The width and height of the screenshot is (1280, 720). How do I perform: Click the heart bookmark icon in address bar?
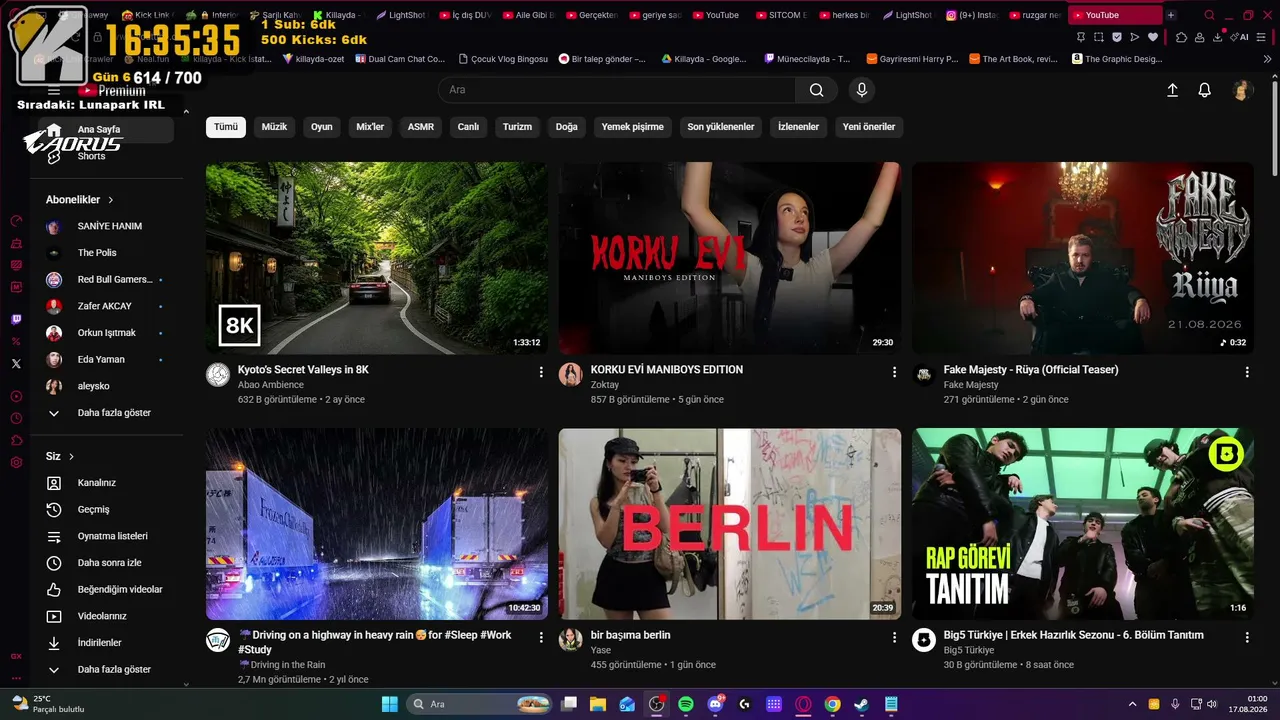pos(1153,37)
